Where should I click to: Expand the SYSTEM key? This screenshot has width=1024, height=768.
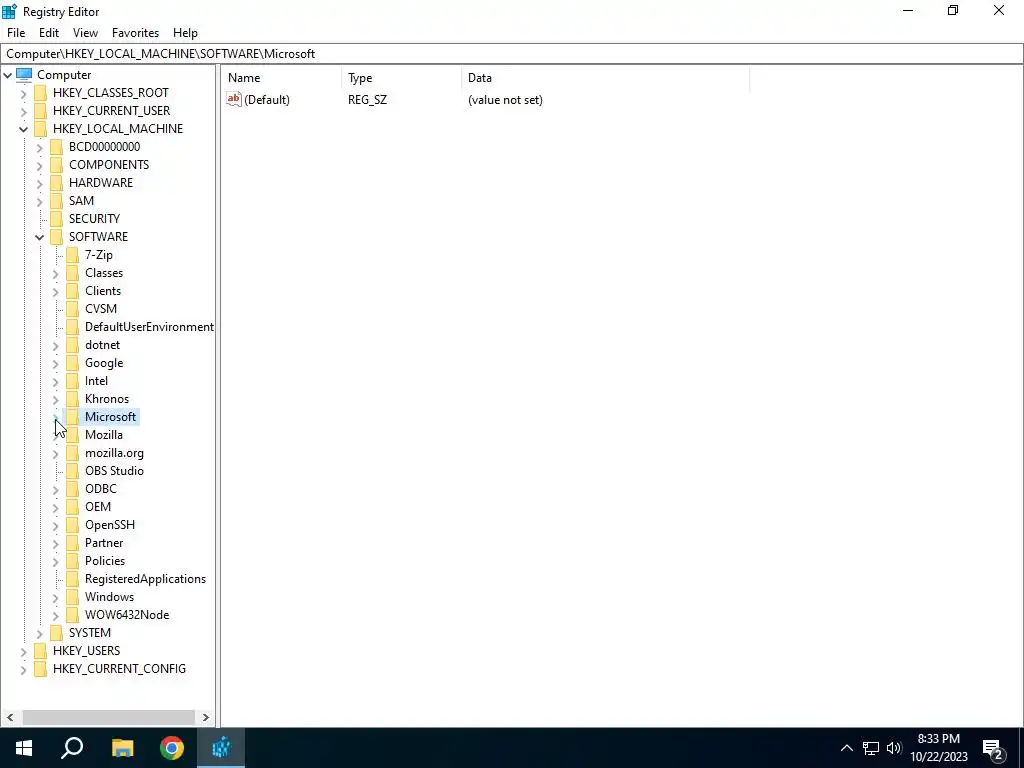pos(40,633)
